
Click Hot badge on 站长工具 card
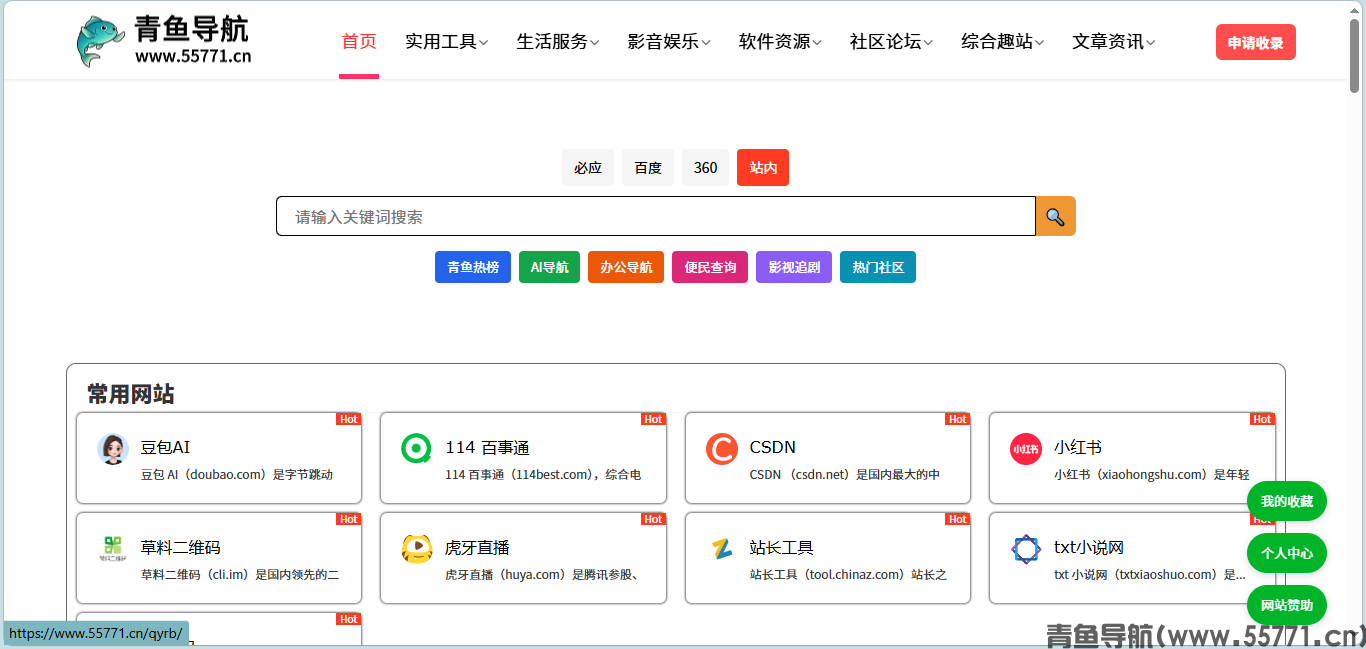[x=958, y=519]
